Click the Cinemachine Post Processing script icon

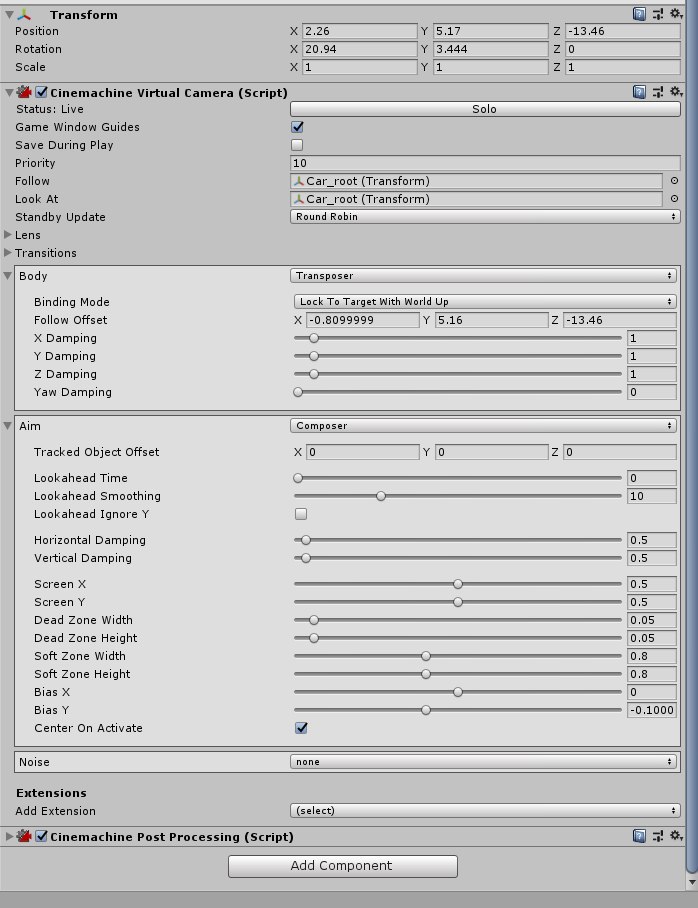tap(24, 836)
